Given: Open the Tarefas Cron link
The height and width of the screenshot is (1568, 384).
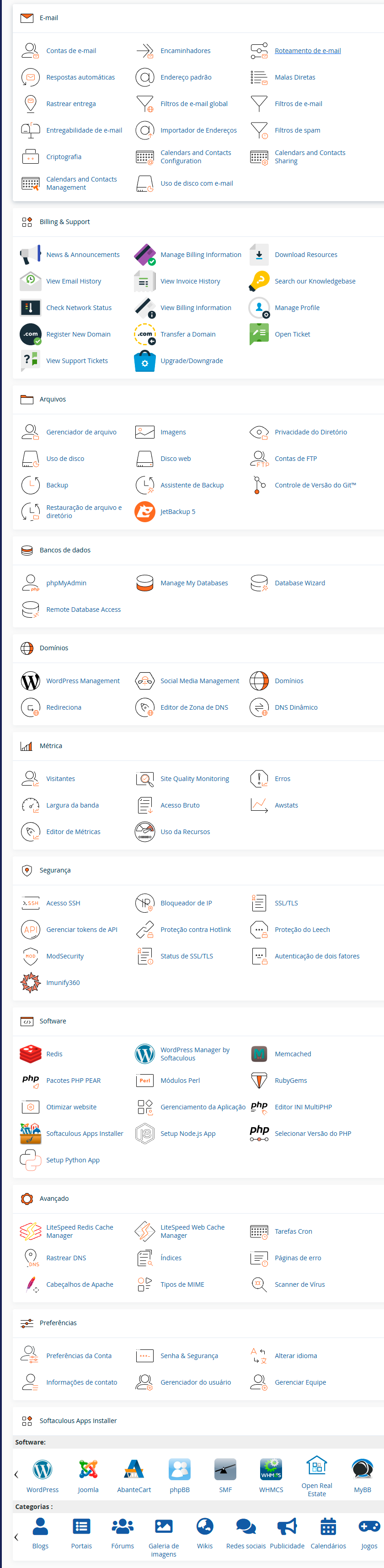Looking at the screenshot, I should [293, 1231].
